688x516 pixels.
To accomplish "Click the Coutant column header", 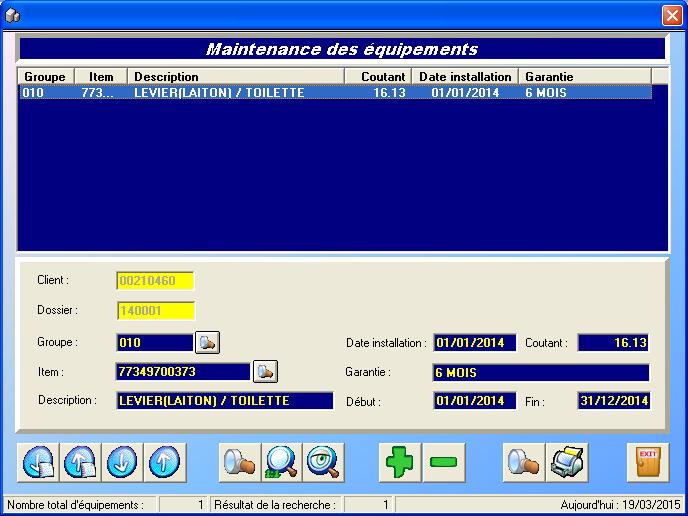I will coord(378,77).
